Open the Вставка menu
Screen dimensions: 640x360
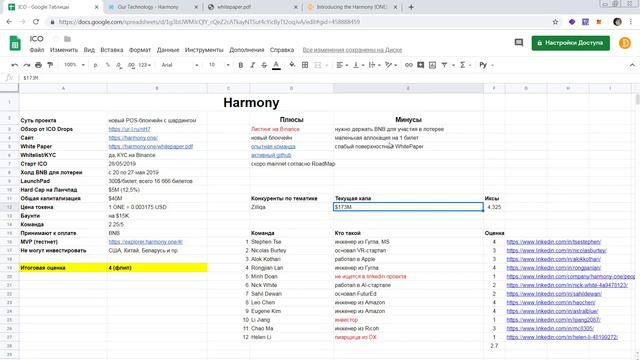[111, 50]
